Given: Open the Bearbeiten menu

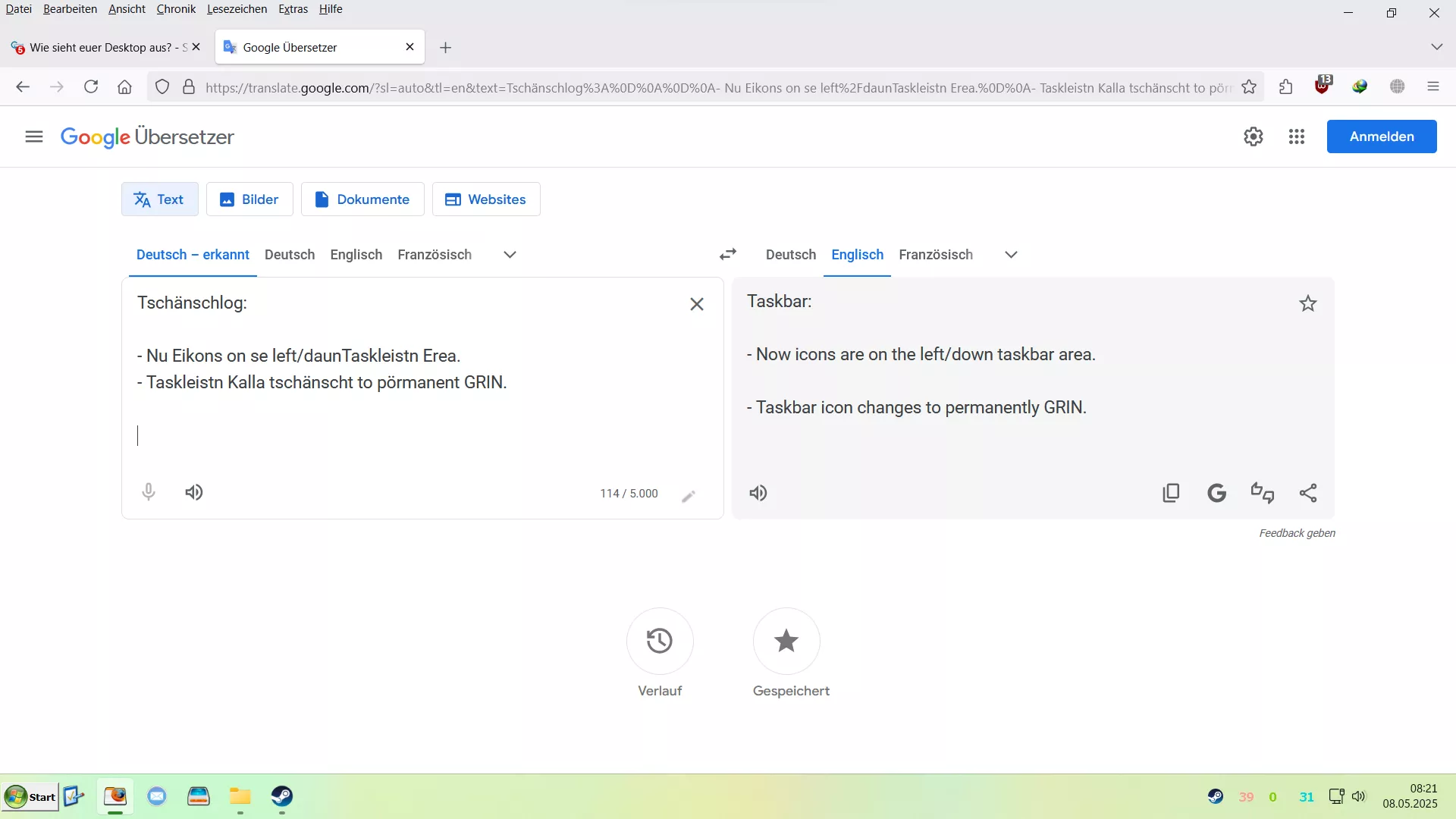Looking at the screenshot, I should click(70, 9).
